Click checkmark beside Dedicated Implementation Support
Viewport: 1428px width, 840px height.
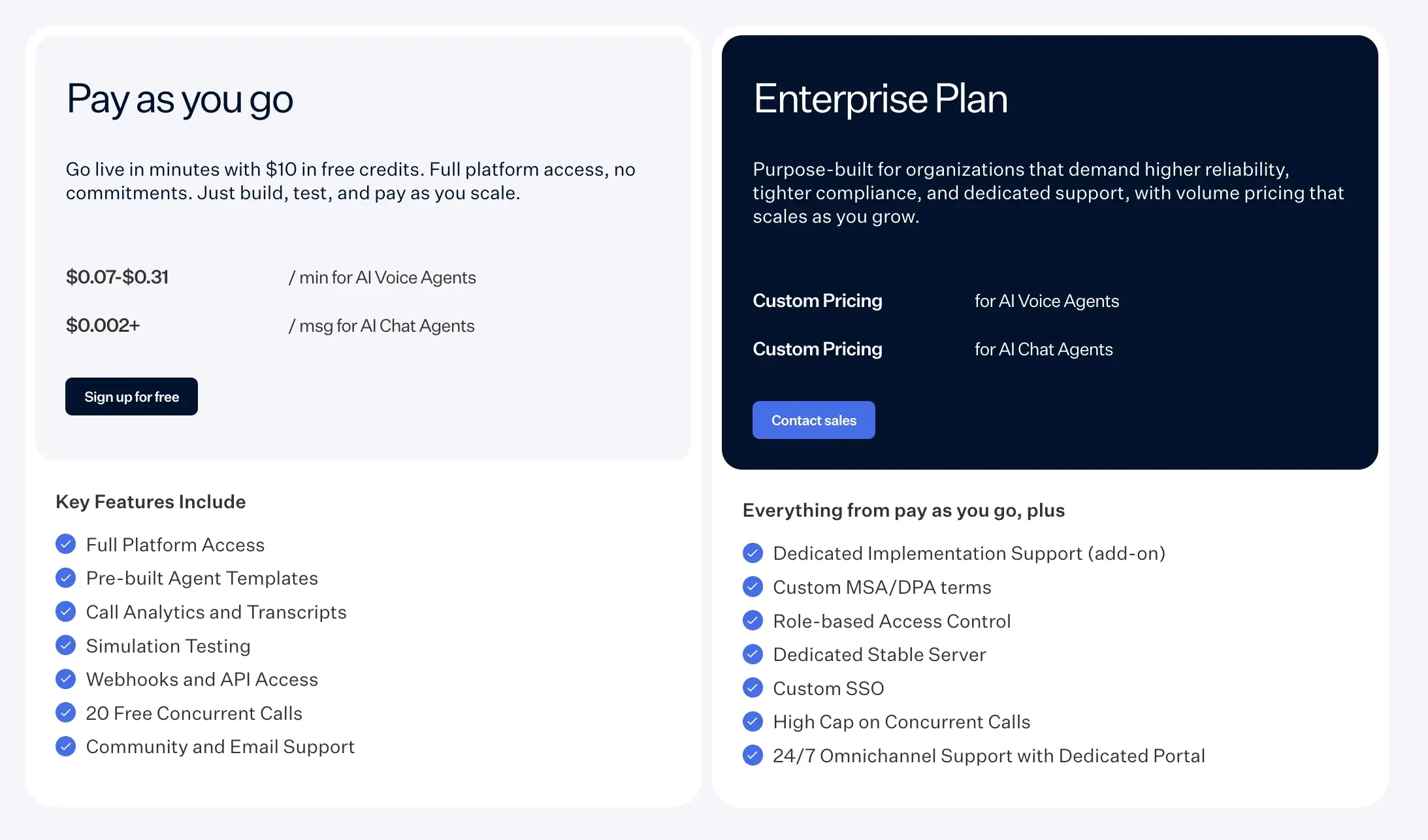[x=753, y=553]
